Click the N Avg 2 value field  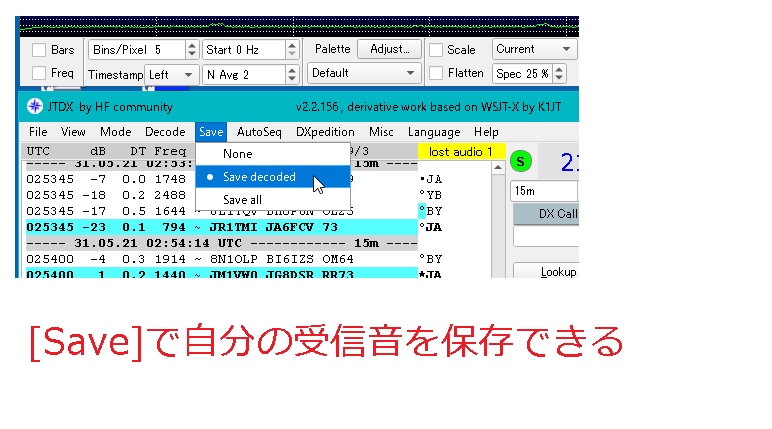coord(244,74)
